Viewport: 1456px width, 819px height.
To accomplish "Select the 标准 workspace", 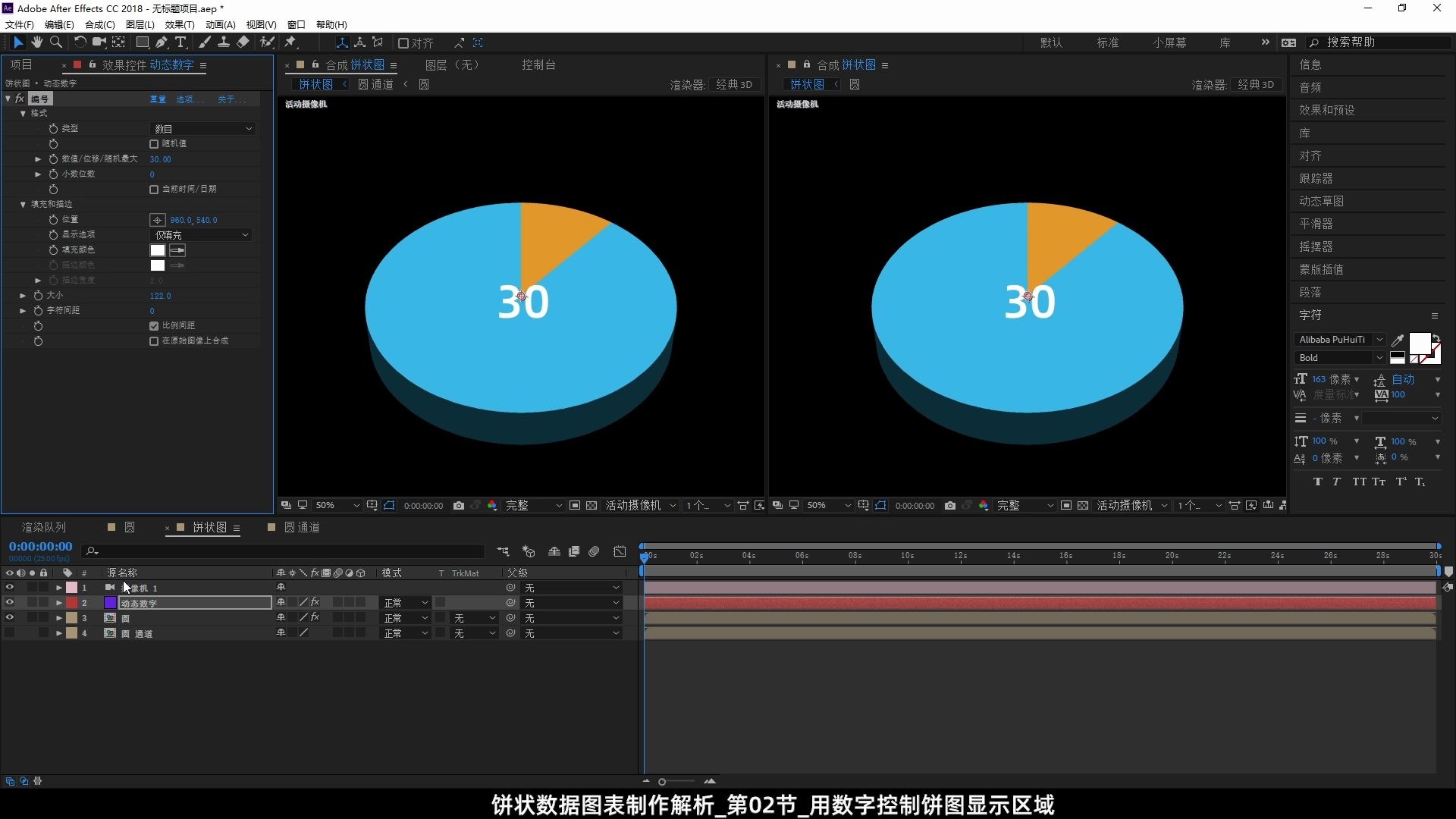I will [x=1107, y=42].
